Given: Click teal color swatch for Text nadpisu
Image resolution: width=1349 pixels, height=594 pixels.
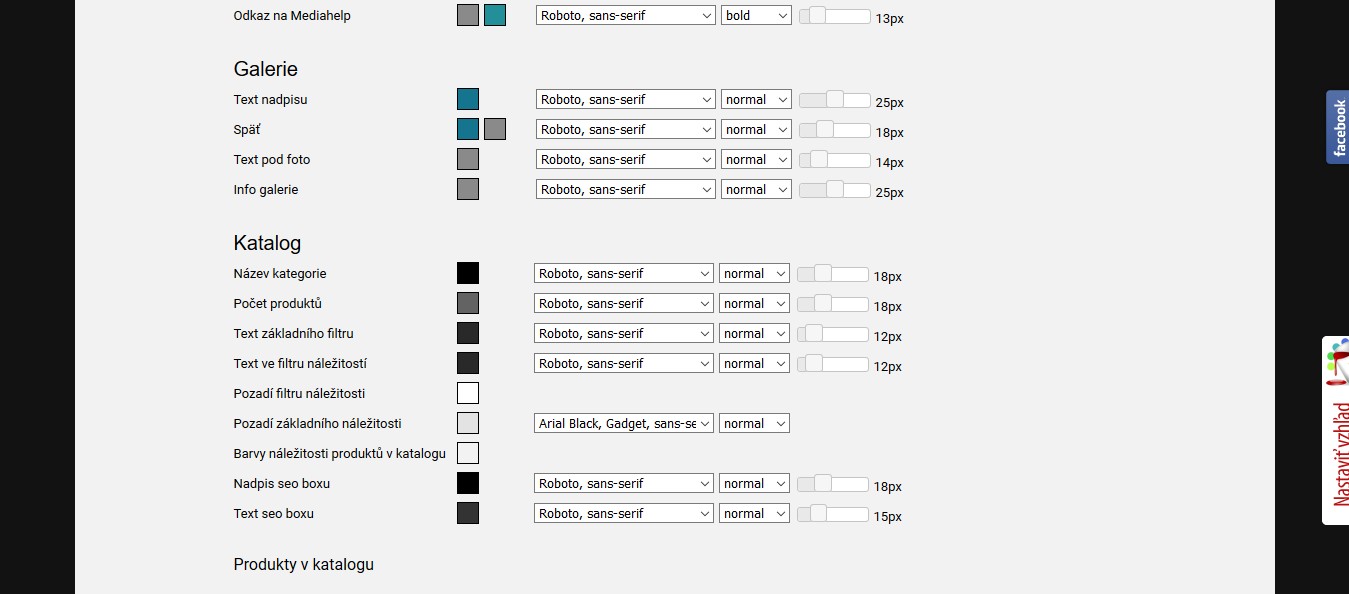Looking at the screenshot, I should point(468,99).
